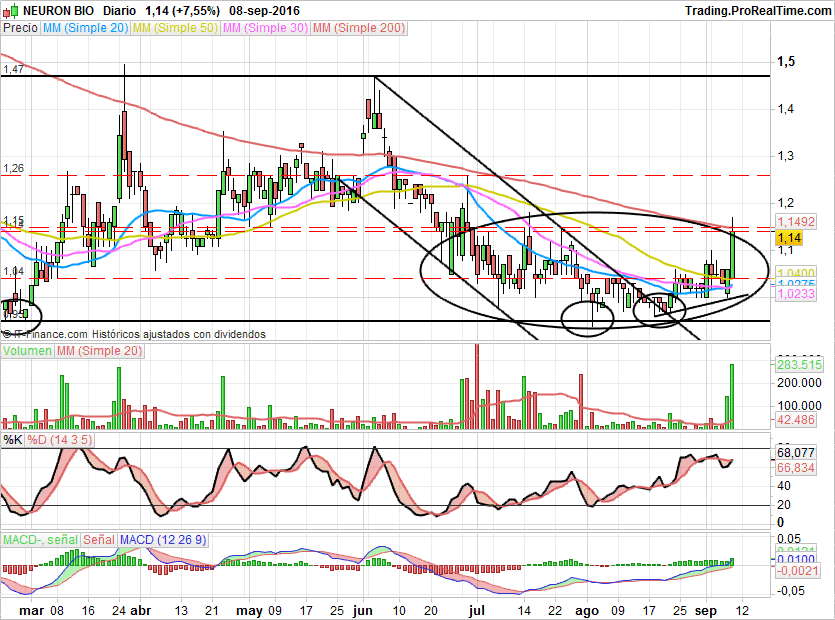Click the 1,47 resistance line label
Viewport: 835px width, 620px height.
(12, 69)
